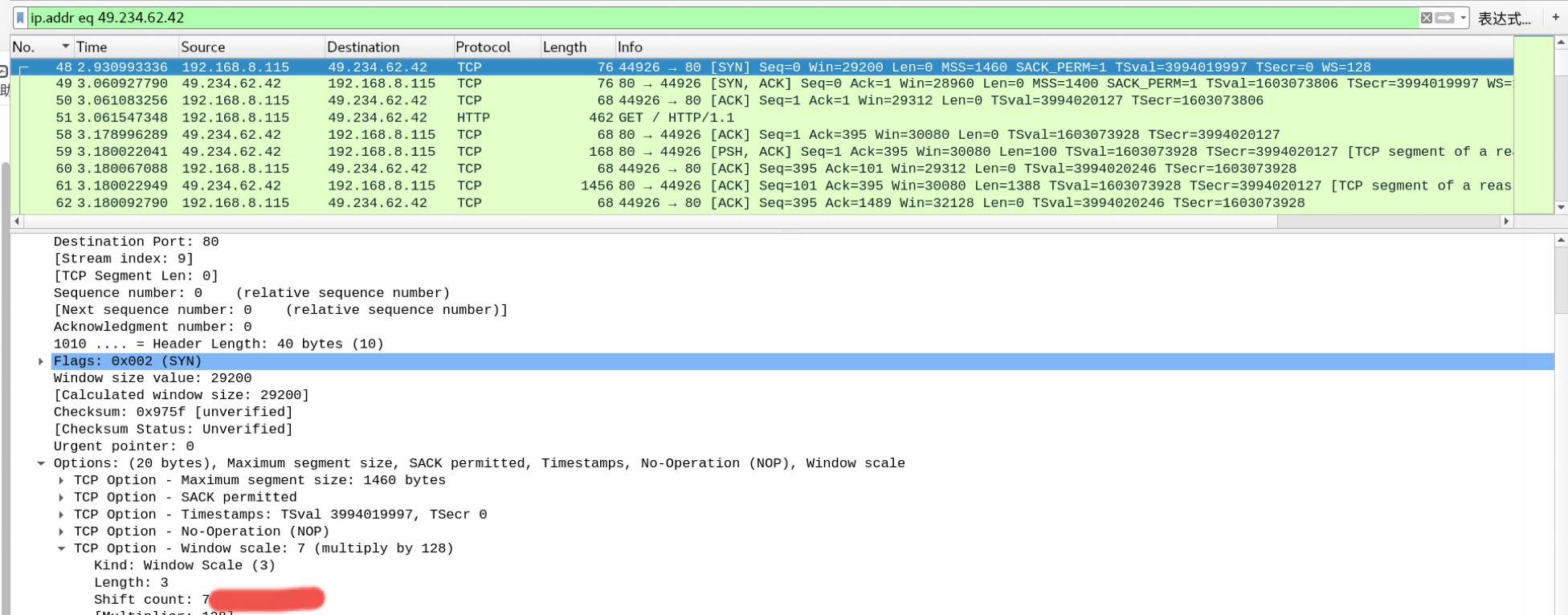Click the 'GET / HTTP/1.1' info text
Viewport: 1568px width, 615px height.
pyautogui.click(x=676, y=117)
